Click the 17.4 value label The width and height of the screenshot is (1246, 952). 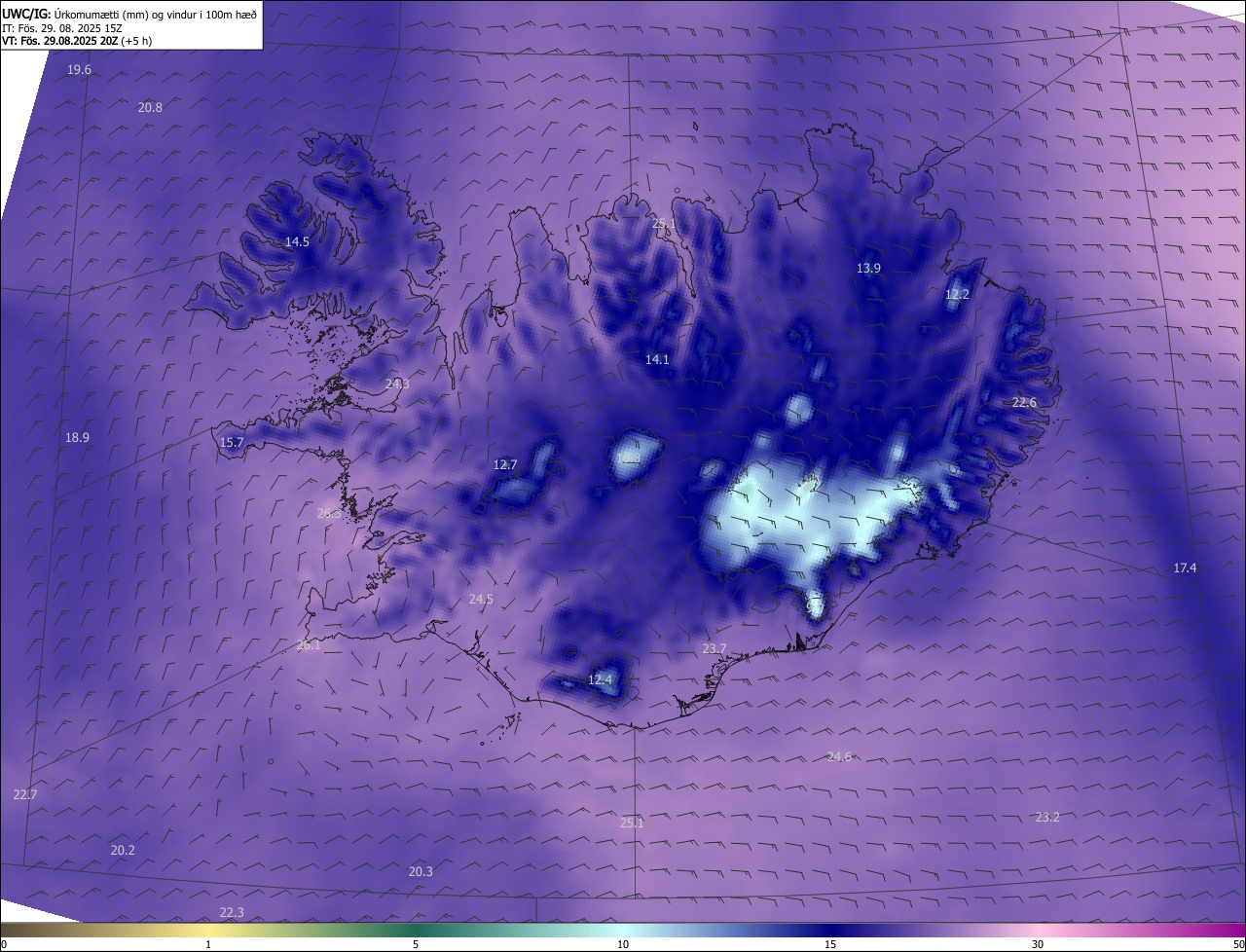(x=1185, y=568)
